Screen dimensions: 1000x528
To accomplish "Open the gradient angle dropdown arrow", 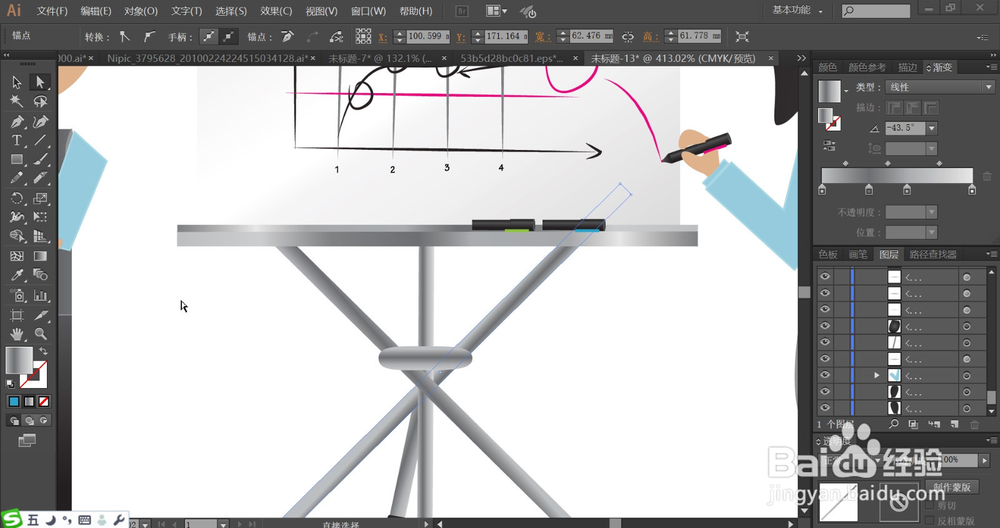I will [x=932, y=128].
